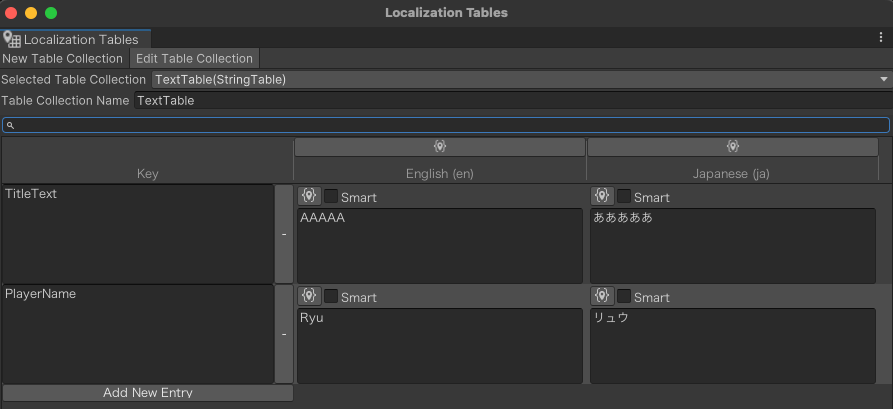The height and width of the screenshot is (409, 893).
Task: Tick Smart checkbox for PlayerName Japanese
Action: (624, 296)
